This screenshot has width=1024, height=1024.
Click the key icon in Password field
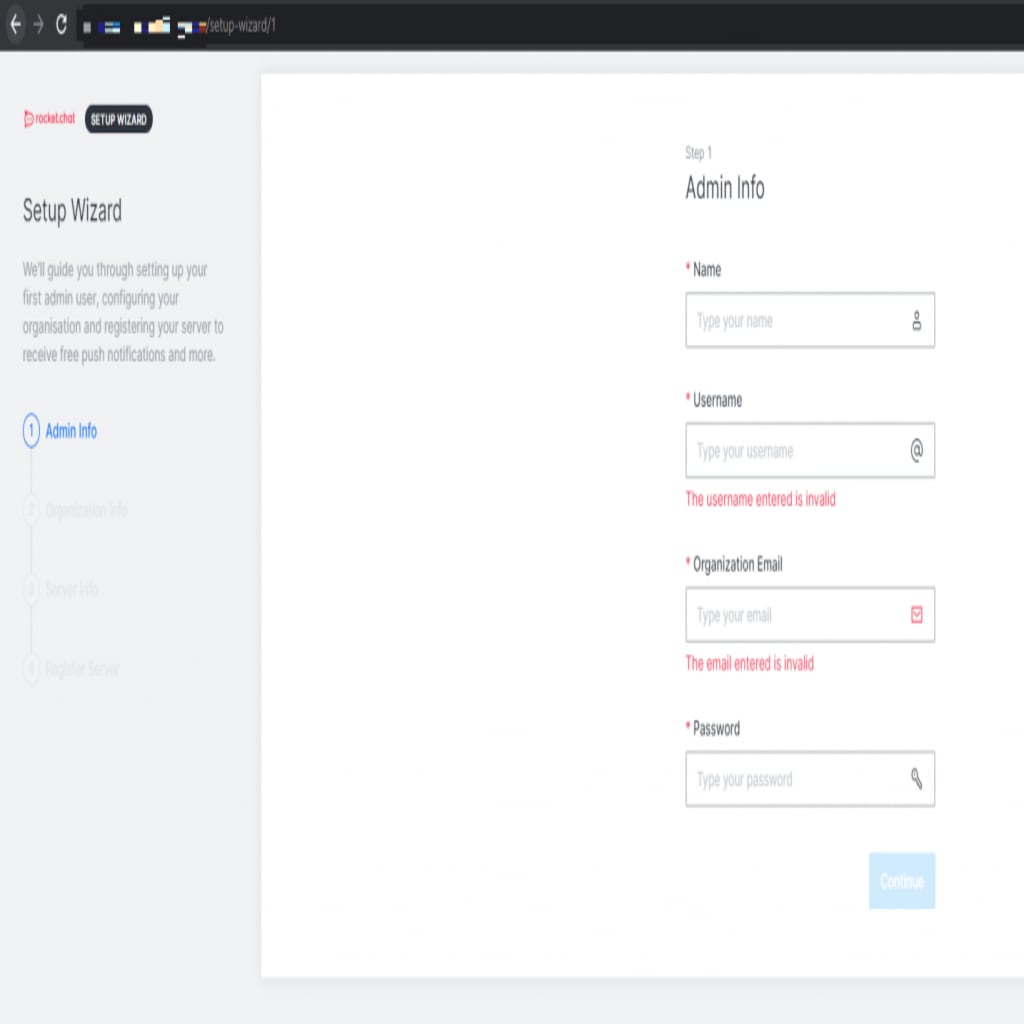pyautogui.click(x=916, y=778)
